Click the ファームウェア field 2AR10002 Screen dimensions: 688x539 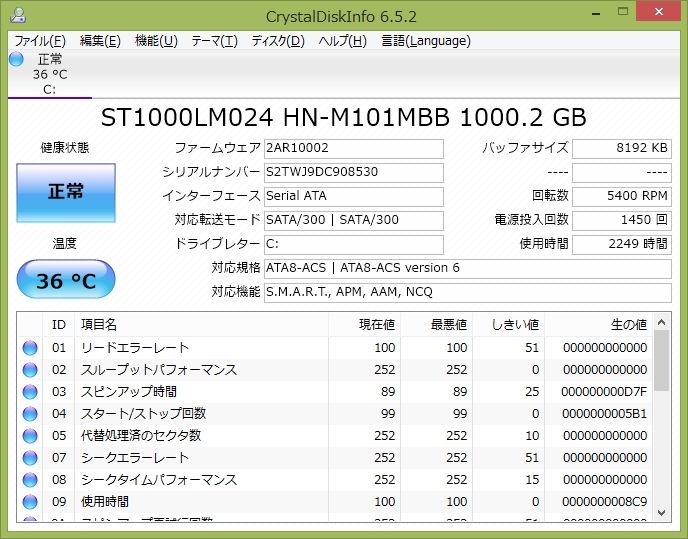coord(354,148)
